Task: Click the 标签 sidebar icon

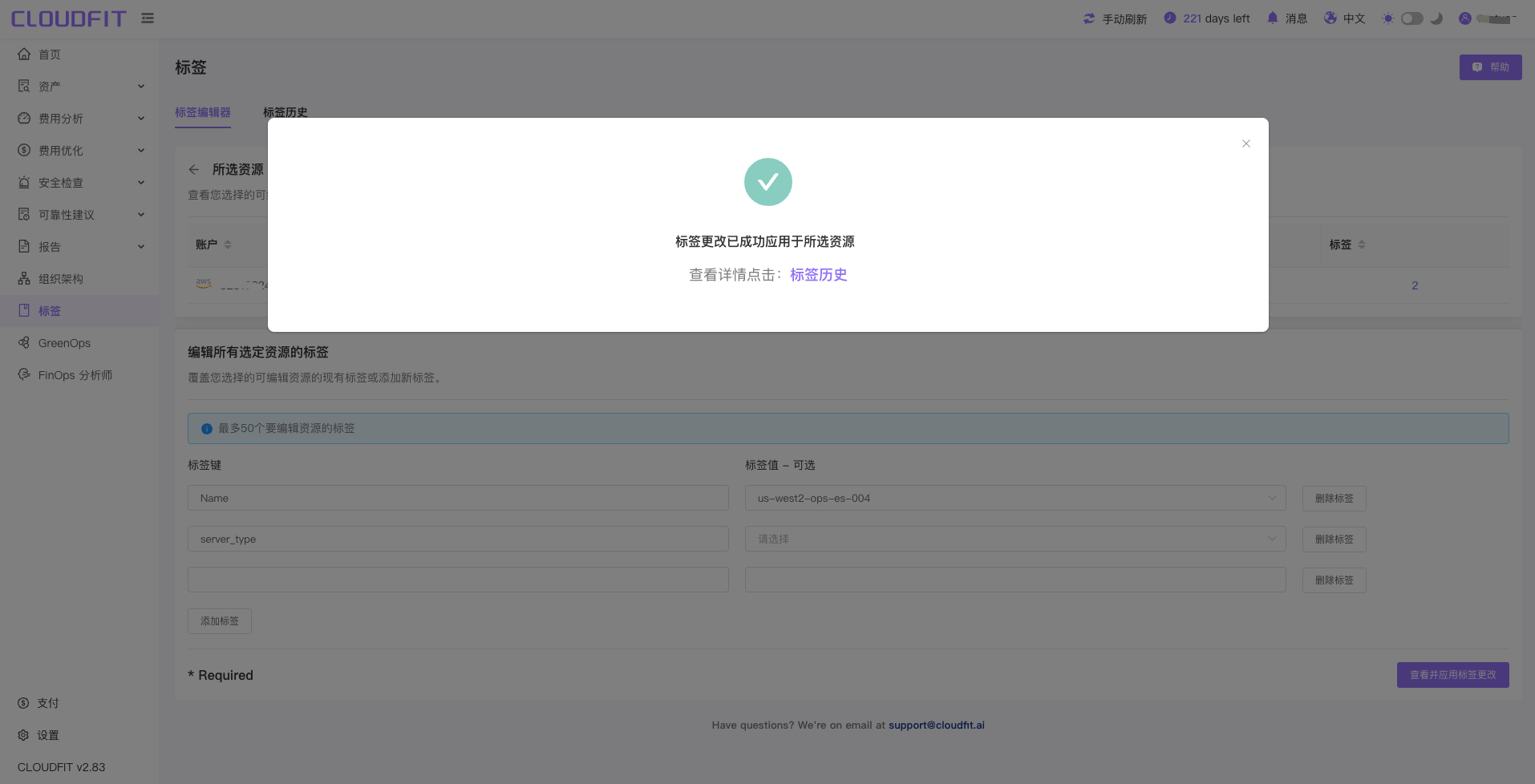Action: (x=24, y=310)
